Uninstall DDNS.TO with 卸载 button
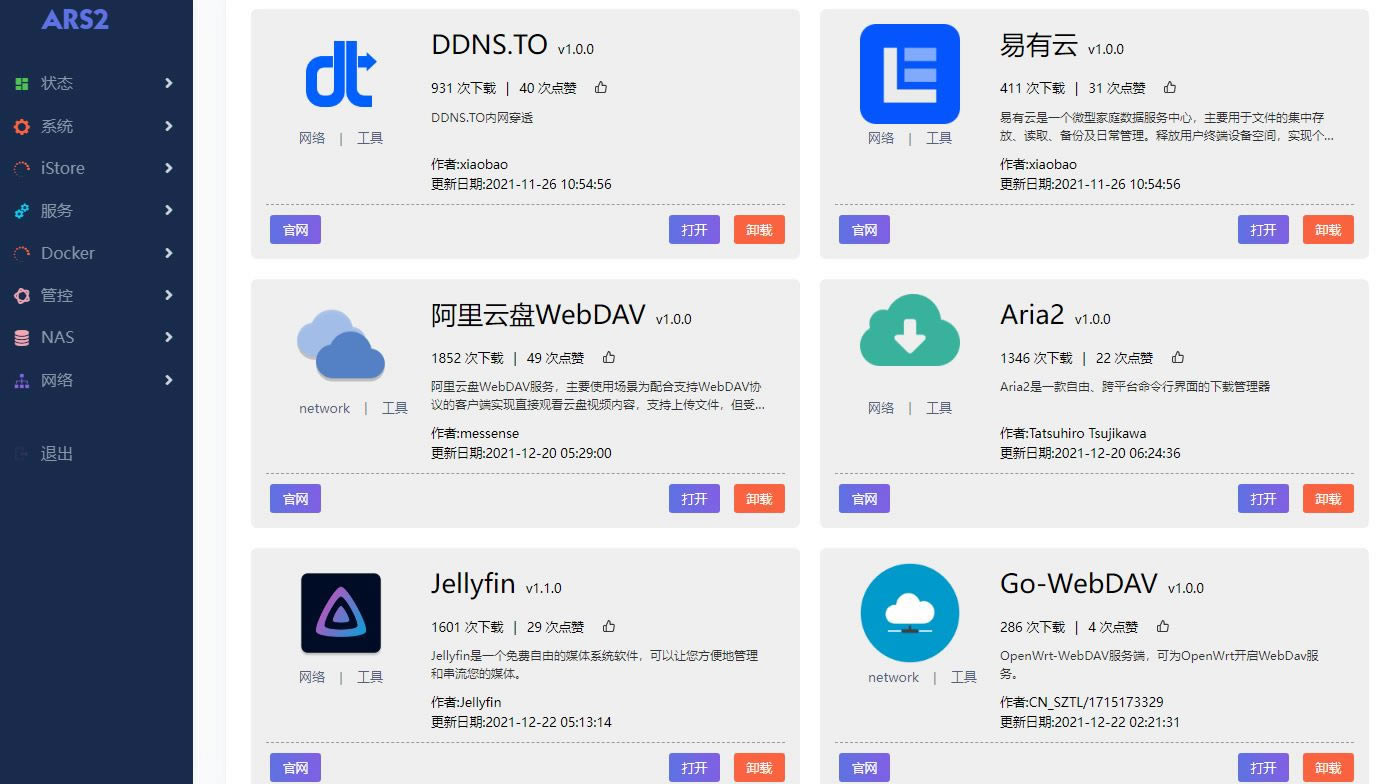Image resolution: width=1386 pixels, height=784 pixels. (x=759, y=230)
